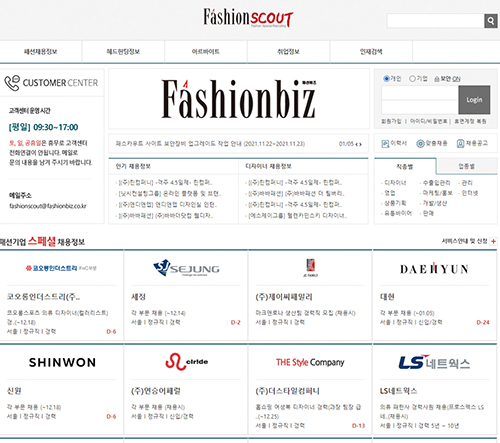Click the security lock icon next to 보안 ON
500x443 pixels.
click(x=437, y=79)
